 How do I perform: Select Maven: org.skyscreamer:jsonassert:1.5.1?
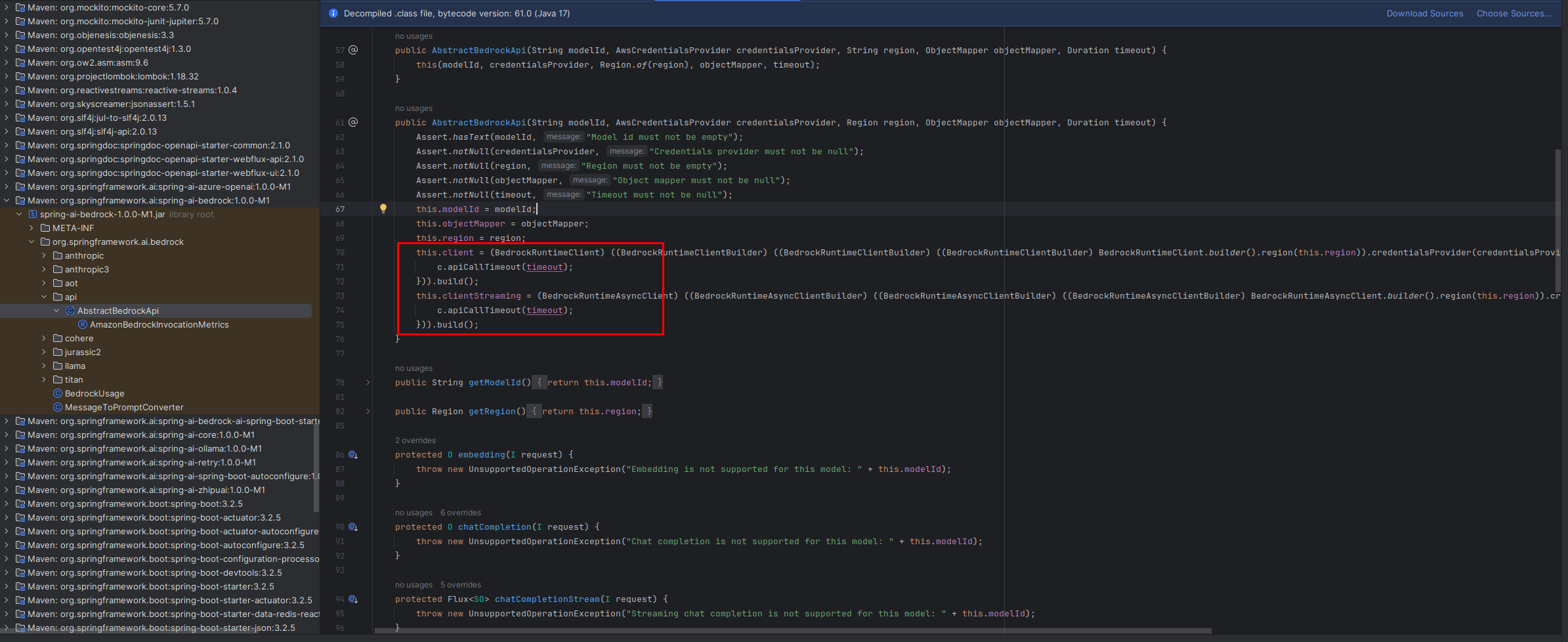click(111, 104)
